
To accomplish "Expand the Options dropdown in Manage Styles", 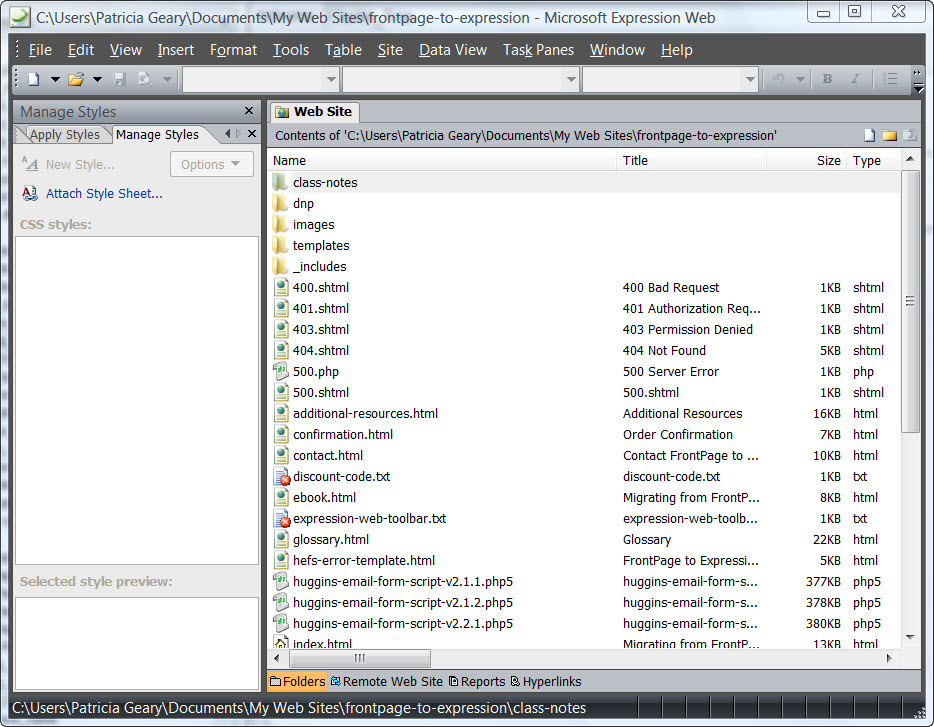I will pos(211,165).
